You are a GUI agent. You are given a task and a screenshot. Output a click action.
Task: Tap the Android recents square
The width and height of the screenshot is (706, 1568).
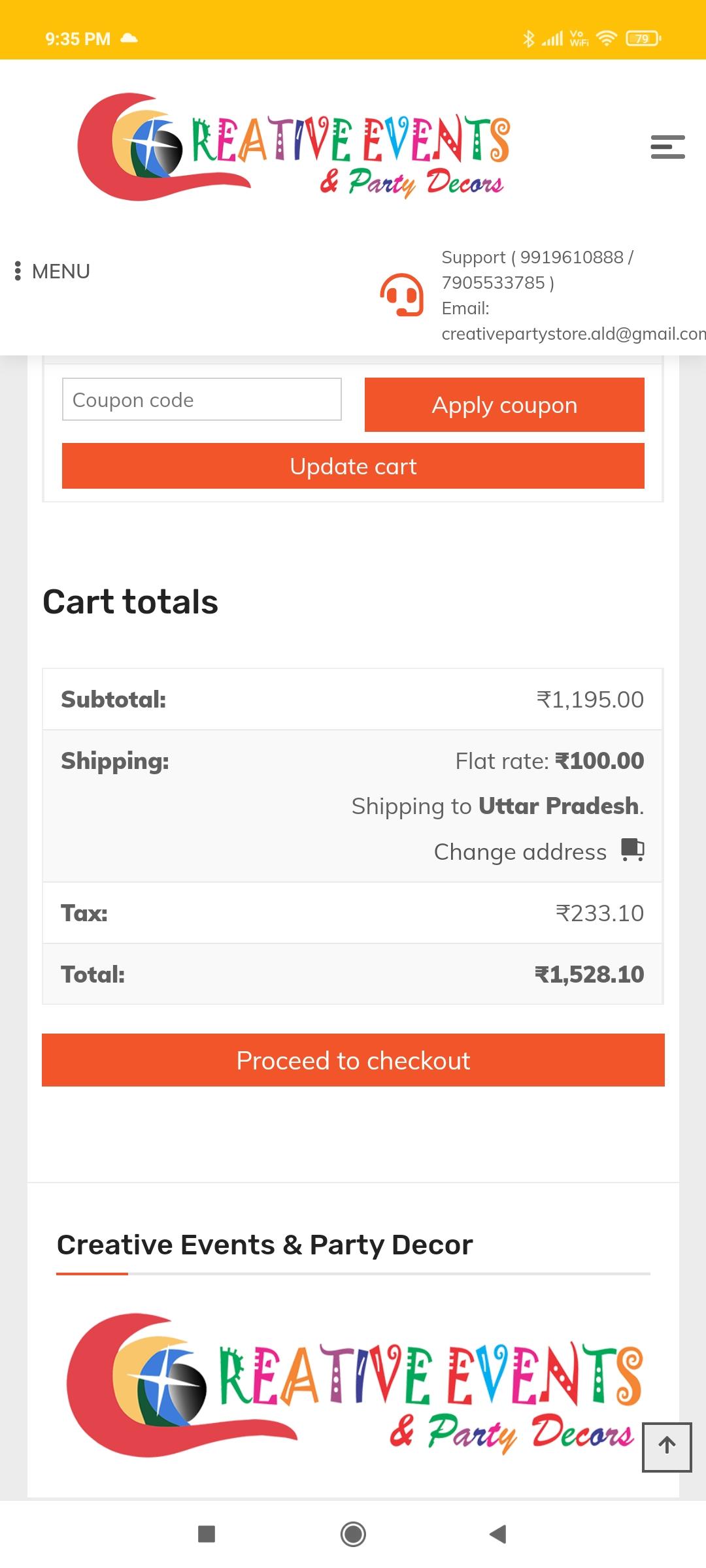pos(207,1534)
